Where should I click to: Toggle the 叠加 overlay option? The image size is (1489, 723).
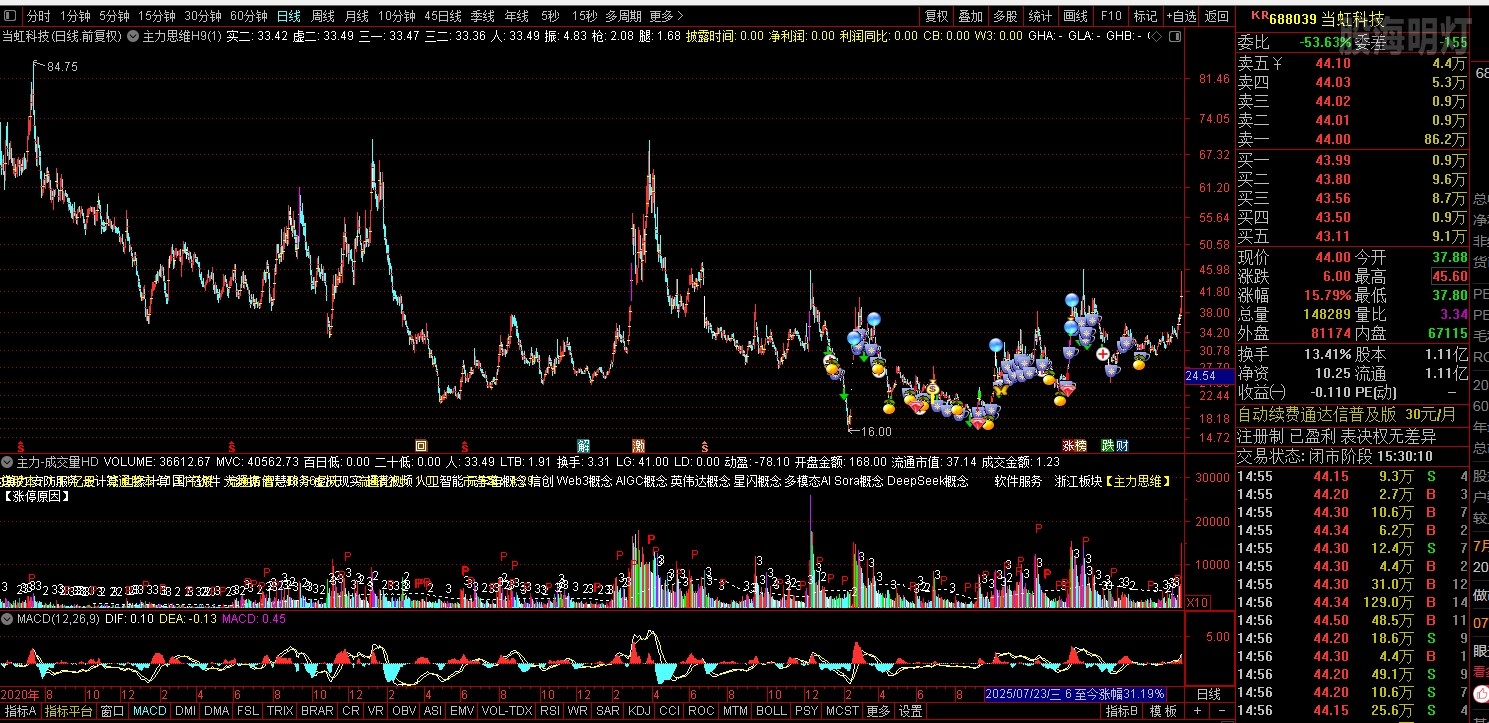click(970, 16)
